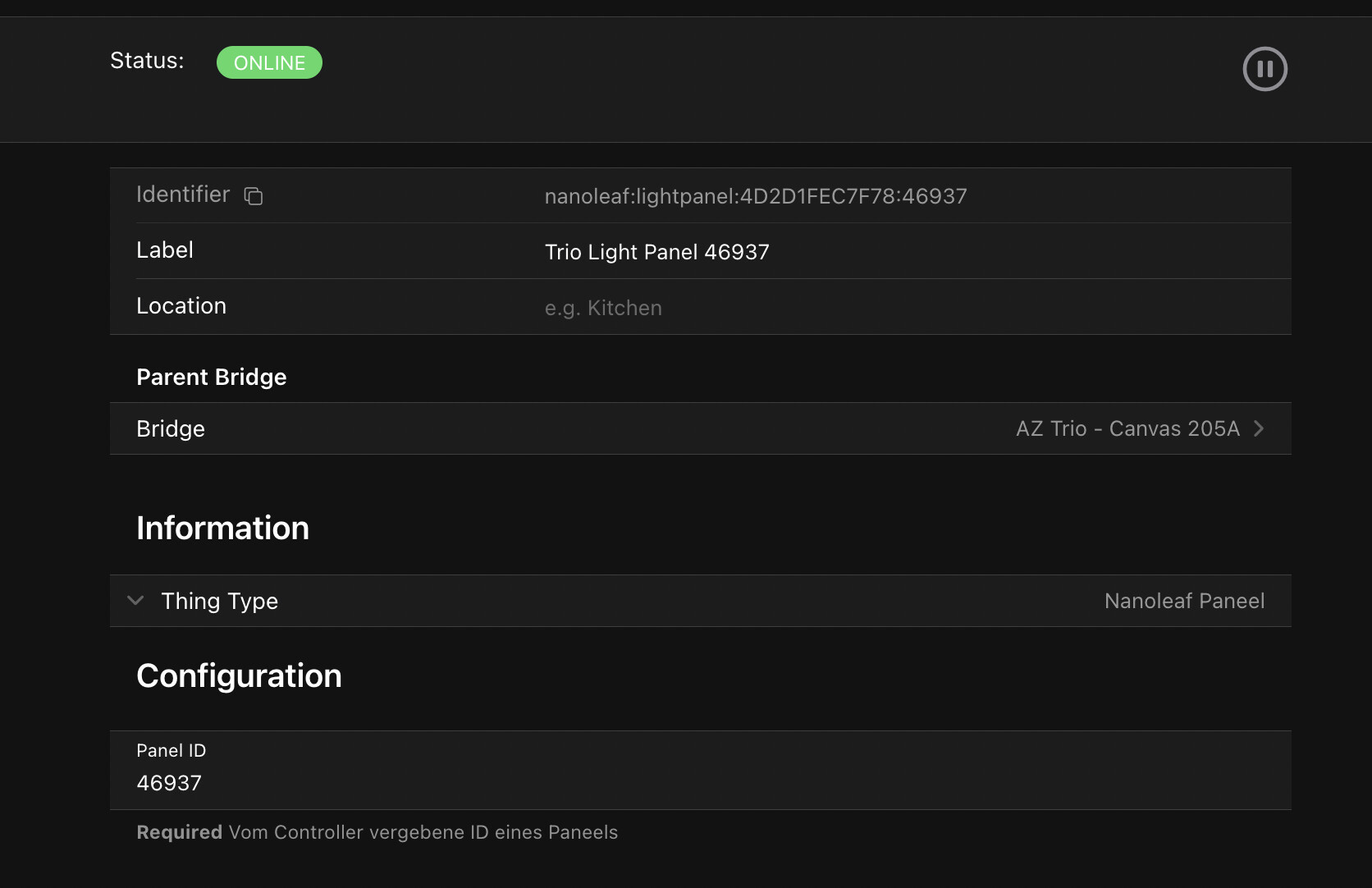Open the parent bridge AZ Trio - Canvas 205A

[1127, 428]
